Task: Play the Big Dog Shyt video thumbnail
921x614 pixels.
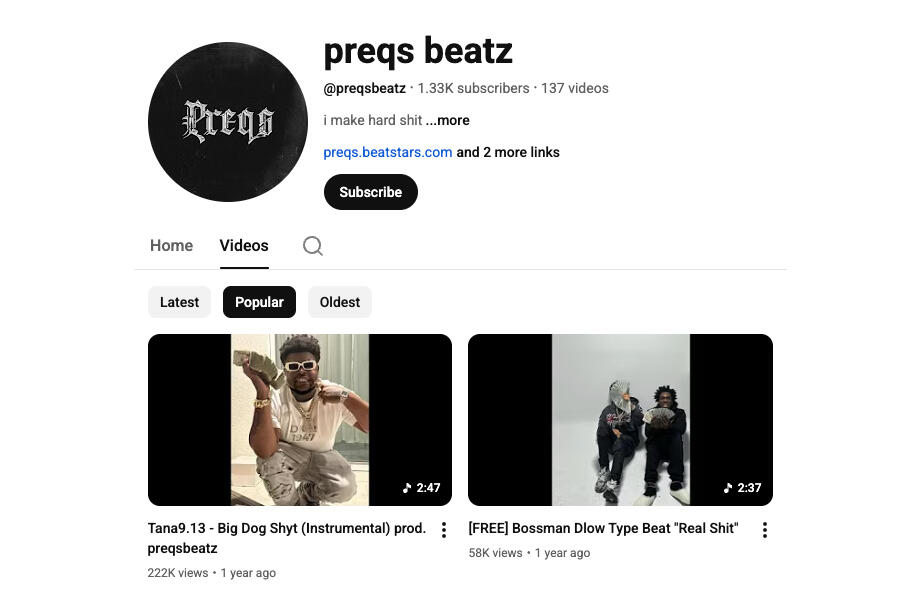Action: 300,420
